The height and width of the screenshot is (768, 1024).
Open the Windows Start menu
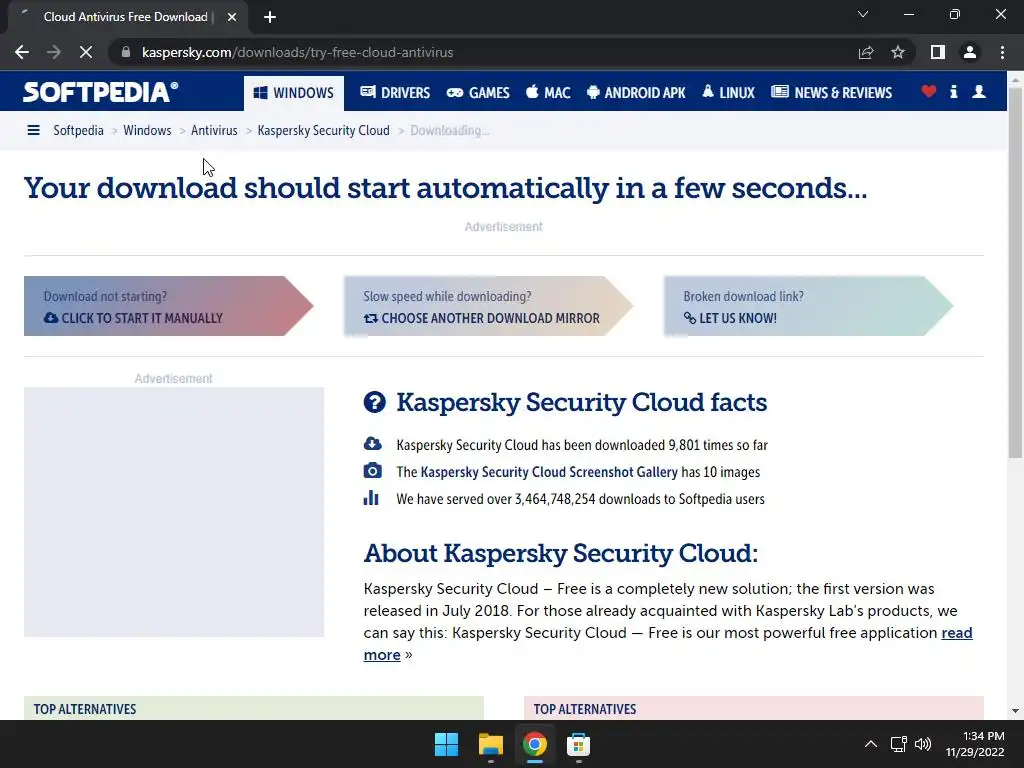(x=447, y=744)
